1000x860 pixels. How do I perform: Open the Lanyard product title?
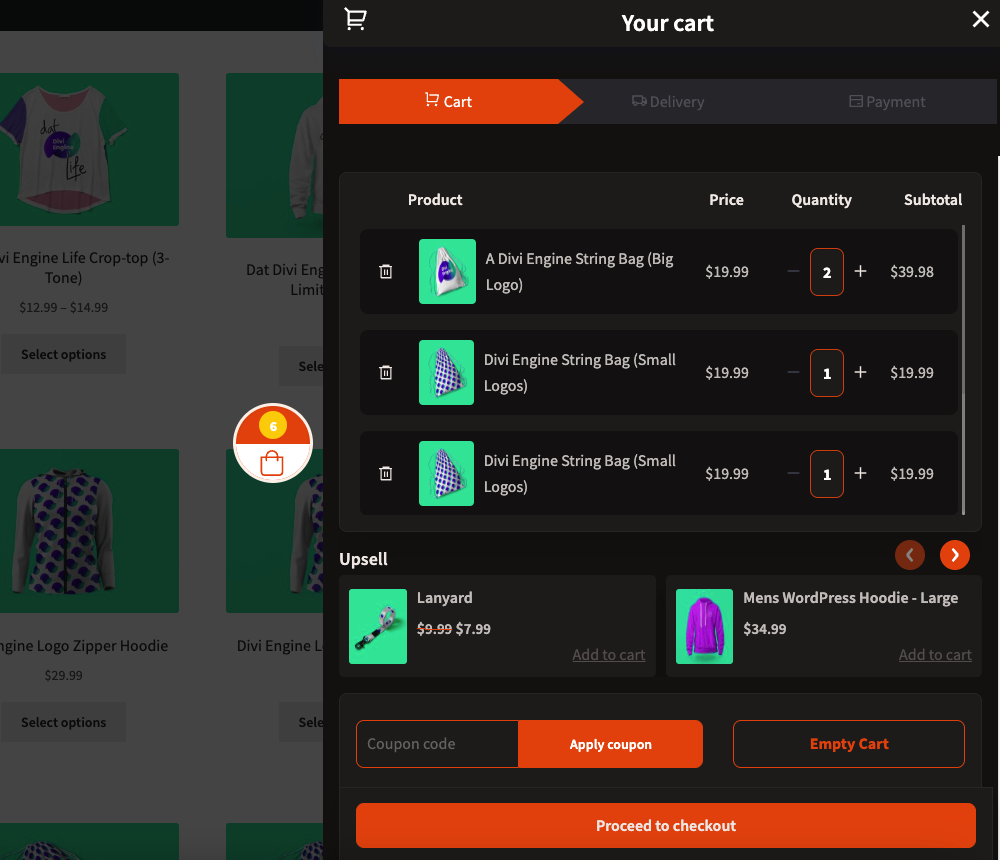click(445, 598)
